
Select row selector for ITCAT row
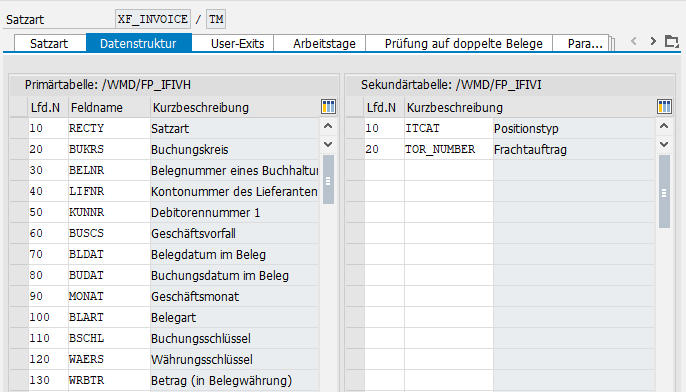click(x=355, y=128)
